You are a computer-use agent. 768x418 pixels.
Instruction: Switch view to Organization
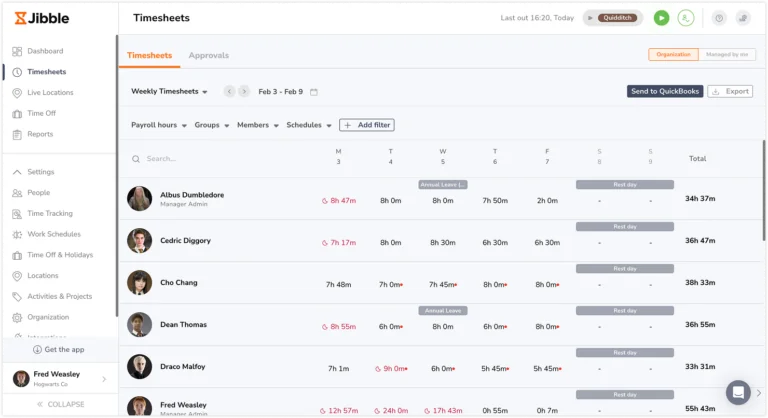click(x=673, y=54)
